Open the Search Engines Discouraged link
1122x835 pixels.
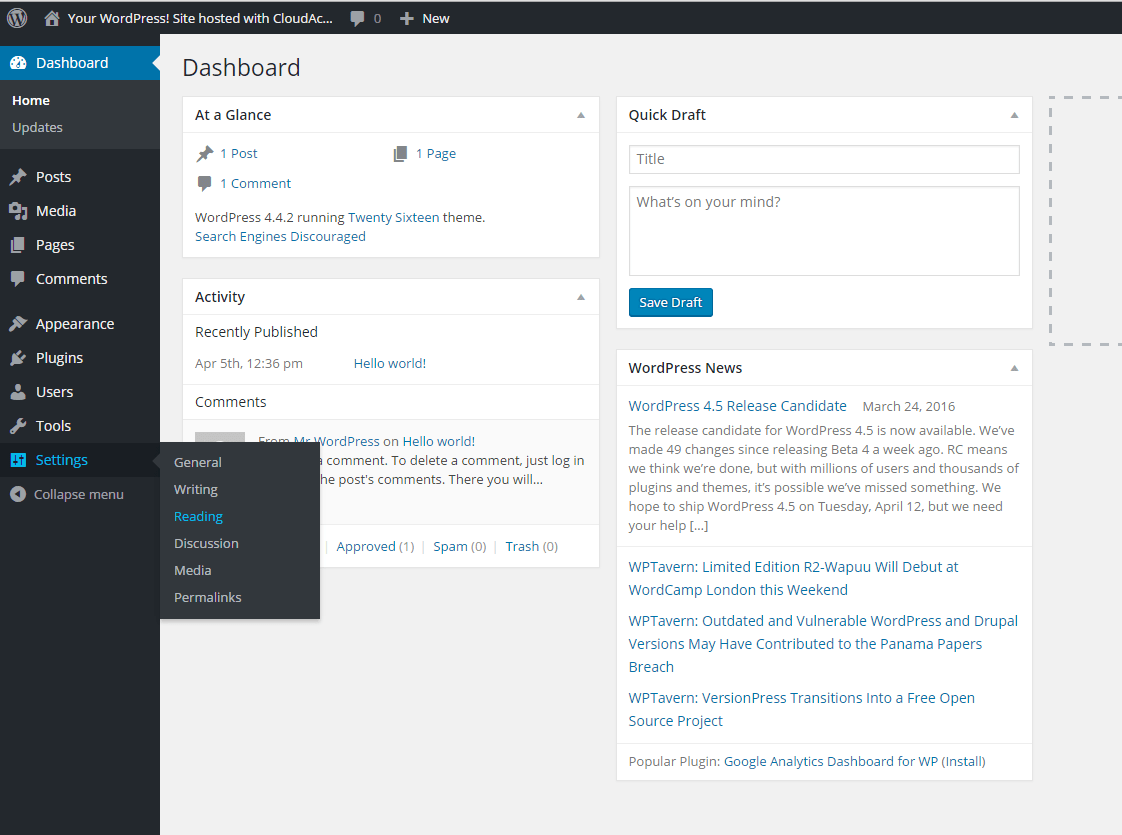point(280,237)
